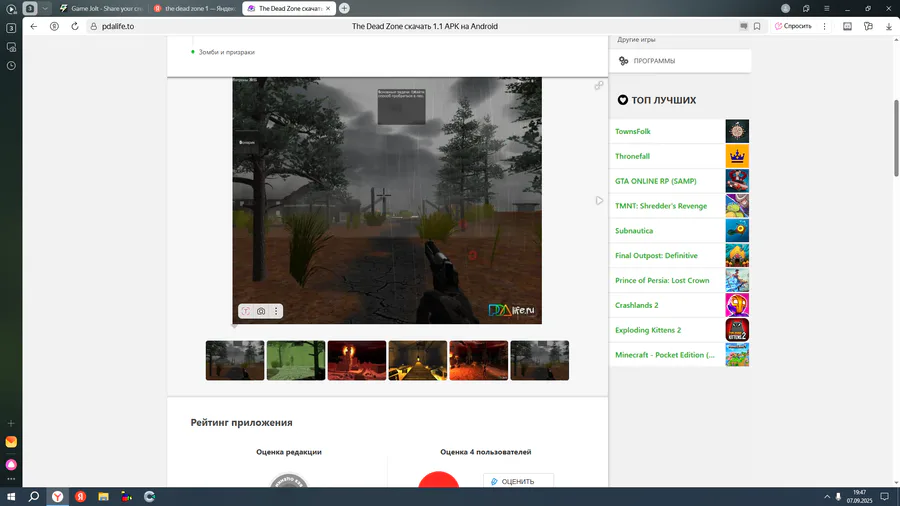Open the Subnautica game link

tap(634, 231)
